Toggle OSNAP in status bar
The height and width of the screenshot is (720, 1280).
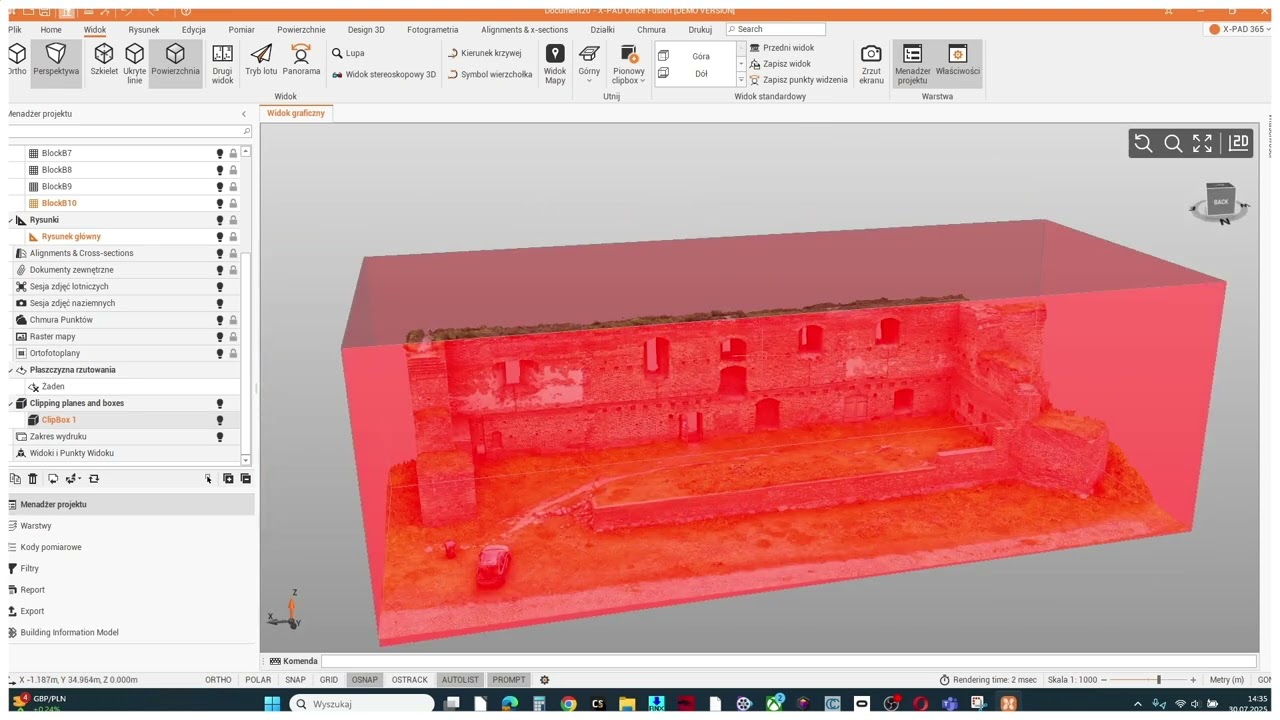pyautogui.click(x=365, y=680)
